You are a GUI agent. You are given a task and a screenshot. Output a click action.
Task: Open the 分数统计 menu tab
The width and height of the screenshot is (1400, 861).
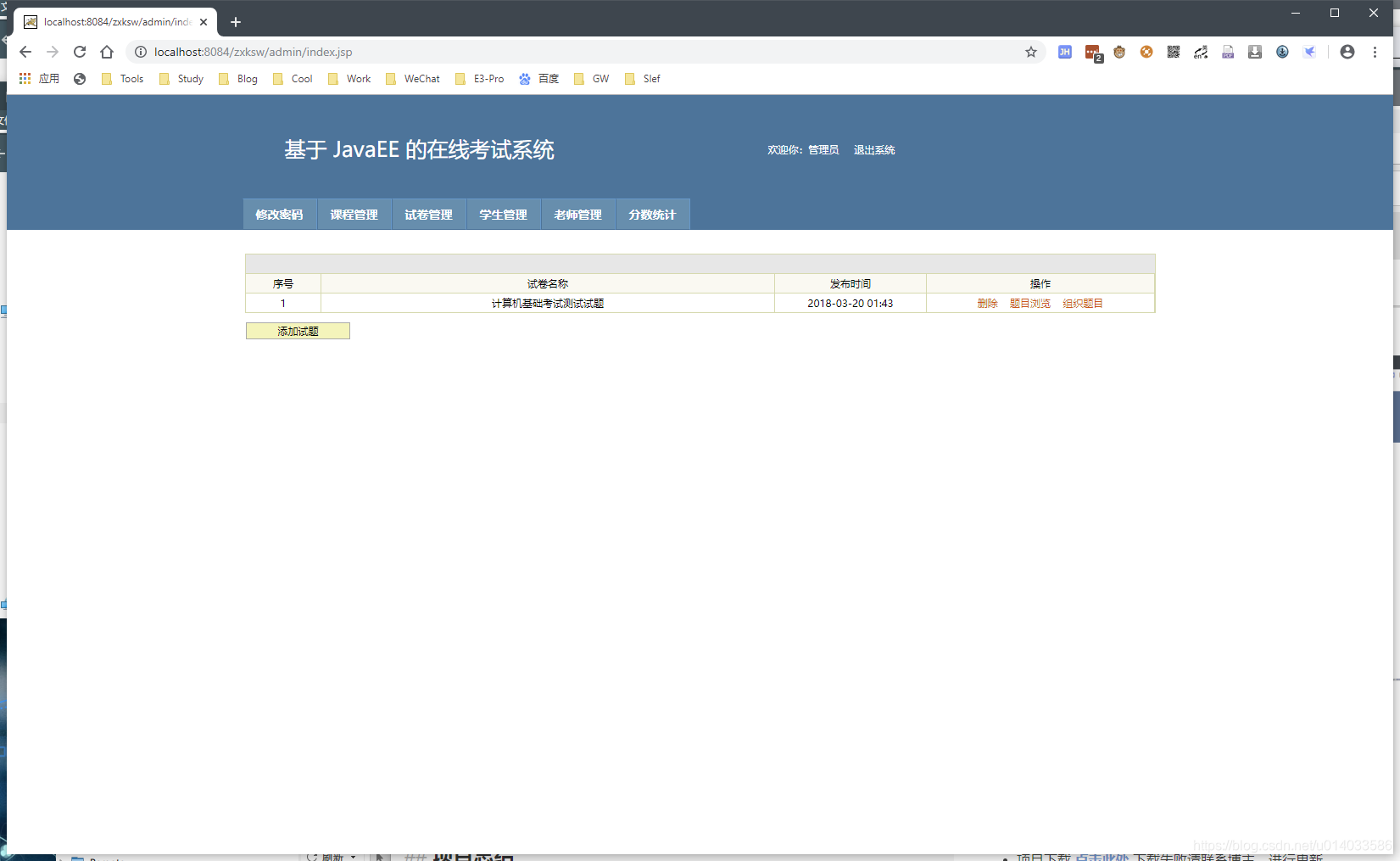coord(653,215)
